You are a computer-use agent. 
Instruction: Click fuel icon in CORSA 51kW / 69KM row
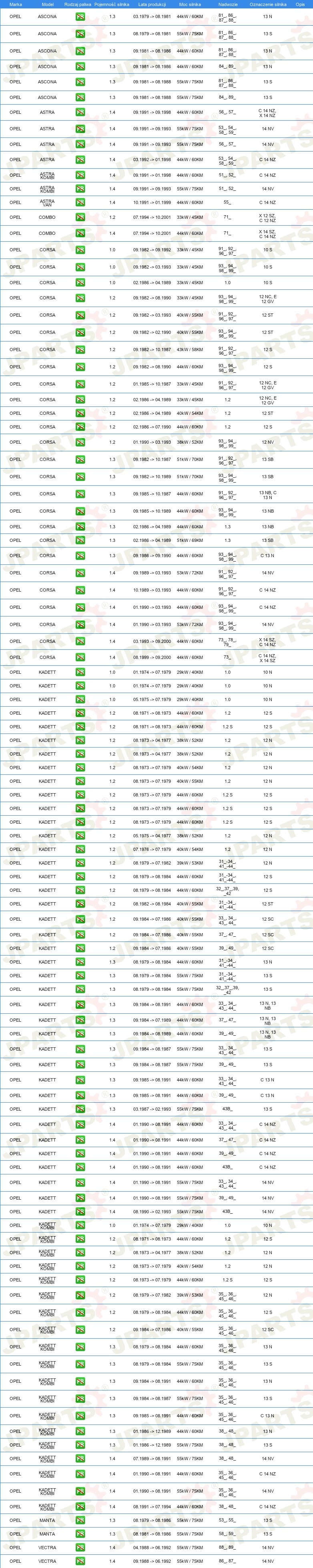pos(80,540)
